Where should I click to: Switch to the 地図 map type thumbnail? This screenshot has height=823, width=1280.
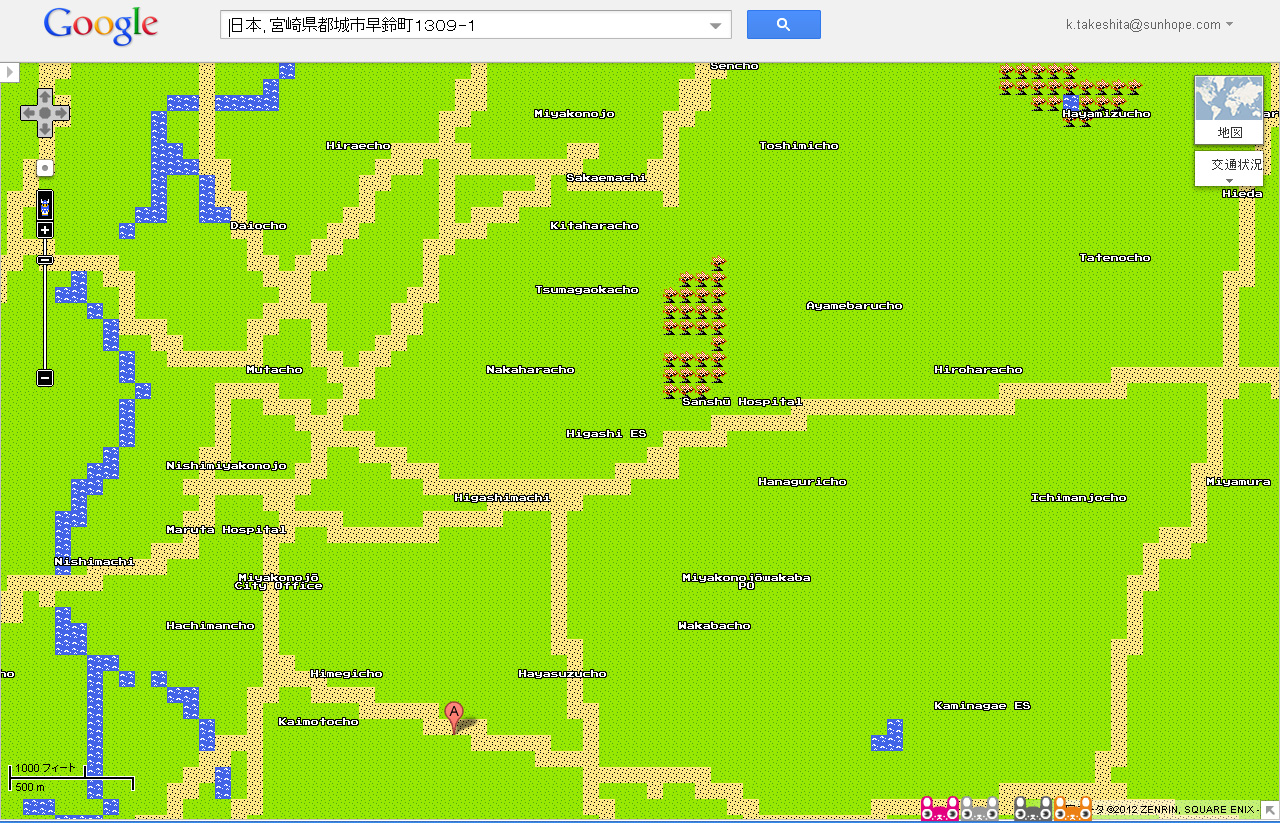click(x=1229, y=110)
